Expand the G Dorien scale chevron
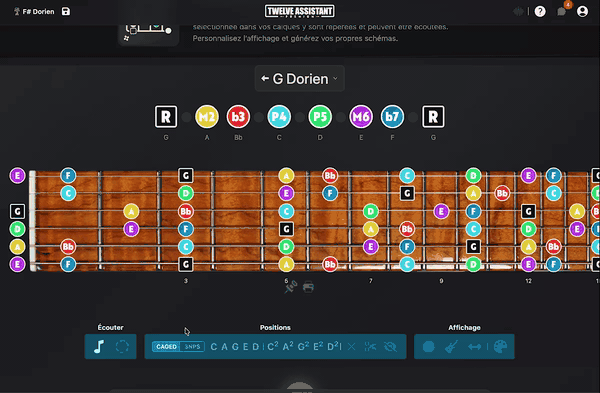Viewport: 600px width, 393px height. [335, 78]
